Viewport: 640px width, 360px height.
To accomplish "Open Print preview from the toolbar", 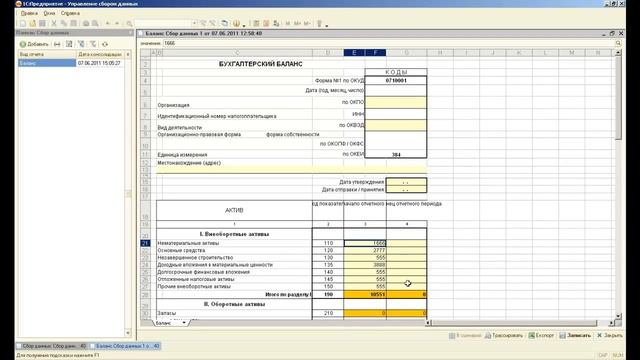I will click(95, 24).
